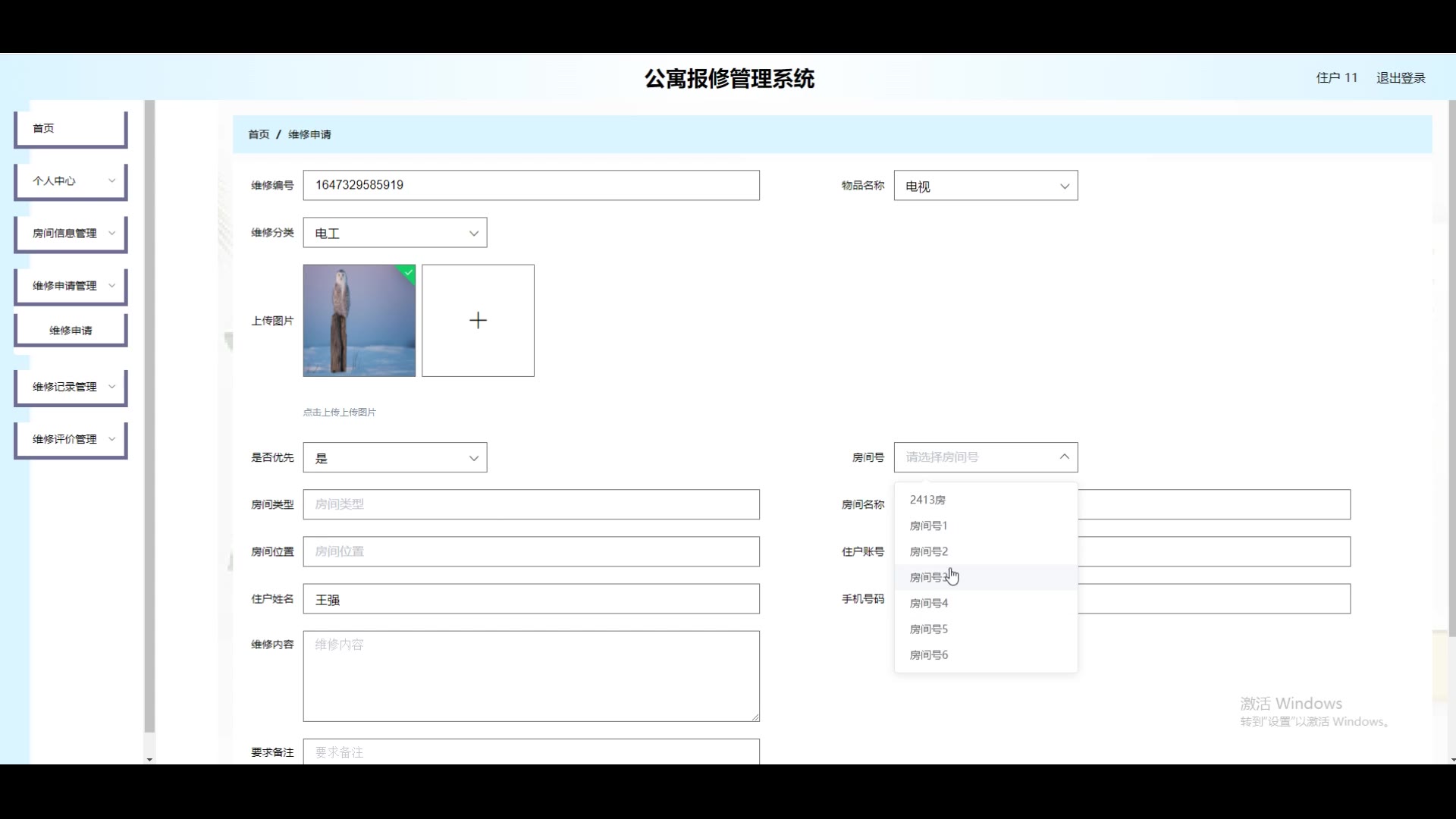
Task: Choose 房间号3 from the room list
Action: click(x=986, y=577)
